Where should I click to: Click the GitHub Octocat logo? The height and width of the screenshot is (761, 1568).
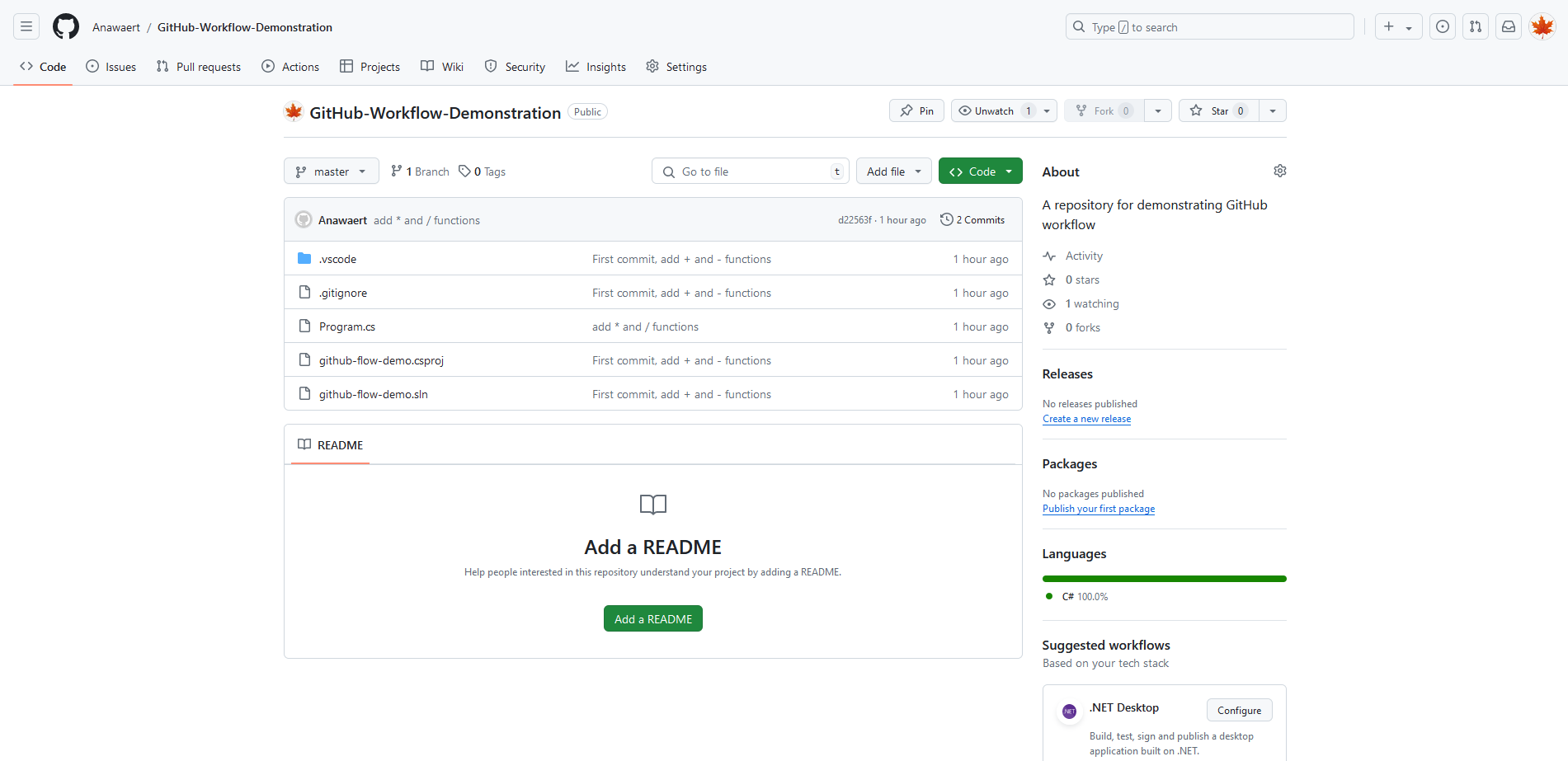(66, 27)
